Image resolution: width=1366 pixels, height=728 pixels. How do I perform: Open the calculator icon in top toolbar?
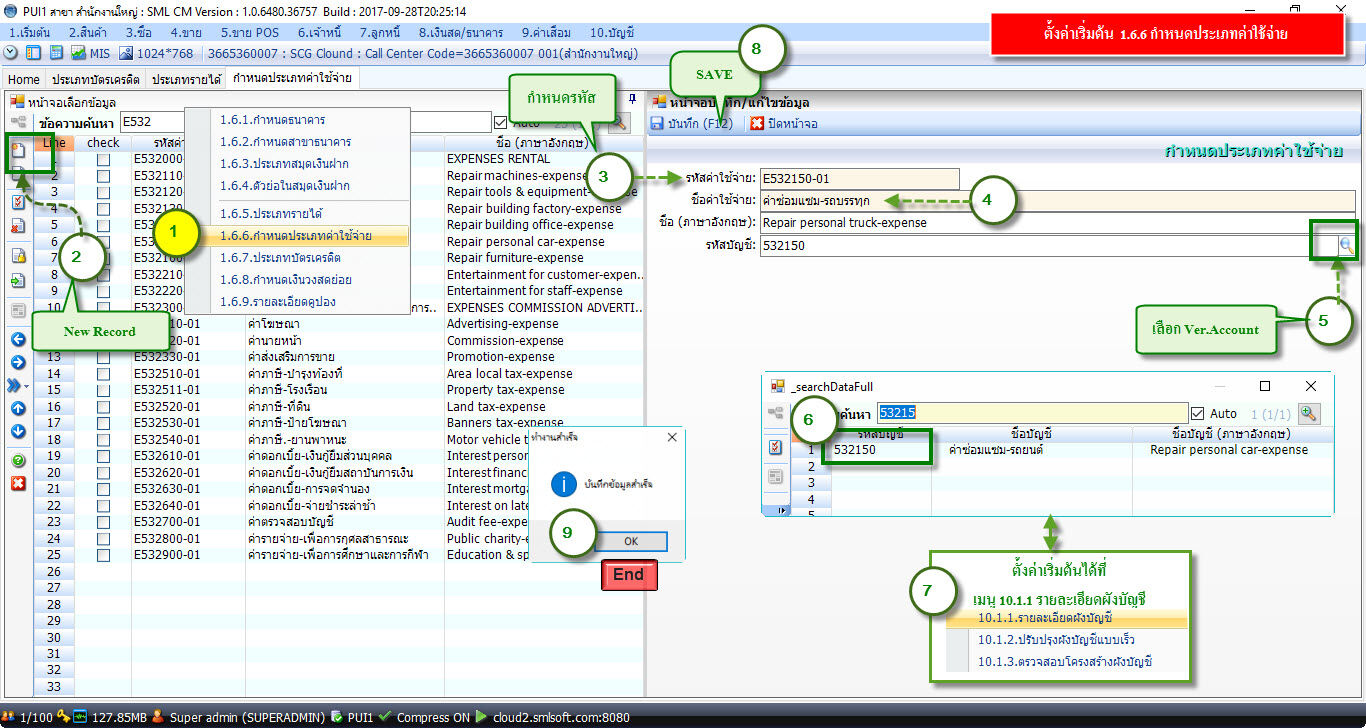coord(55,53)
